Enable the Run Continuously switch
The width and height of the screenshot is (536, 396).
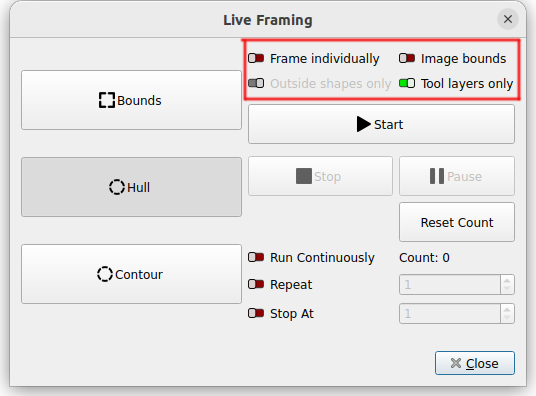(256, 257)
